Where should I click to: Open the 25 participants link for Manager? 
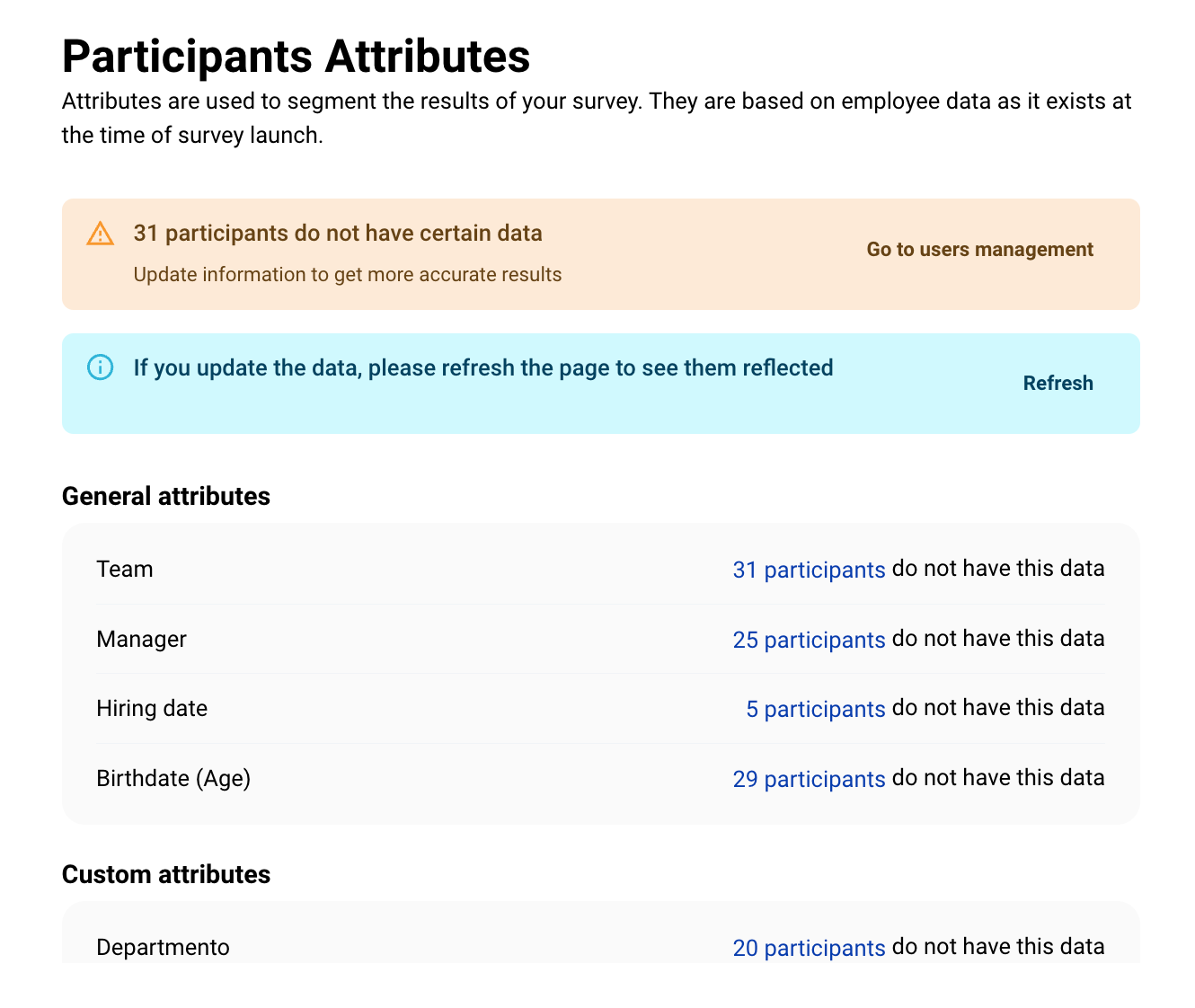(x=809, y=640)
